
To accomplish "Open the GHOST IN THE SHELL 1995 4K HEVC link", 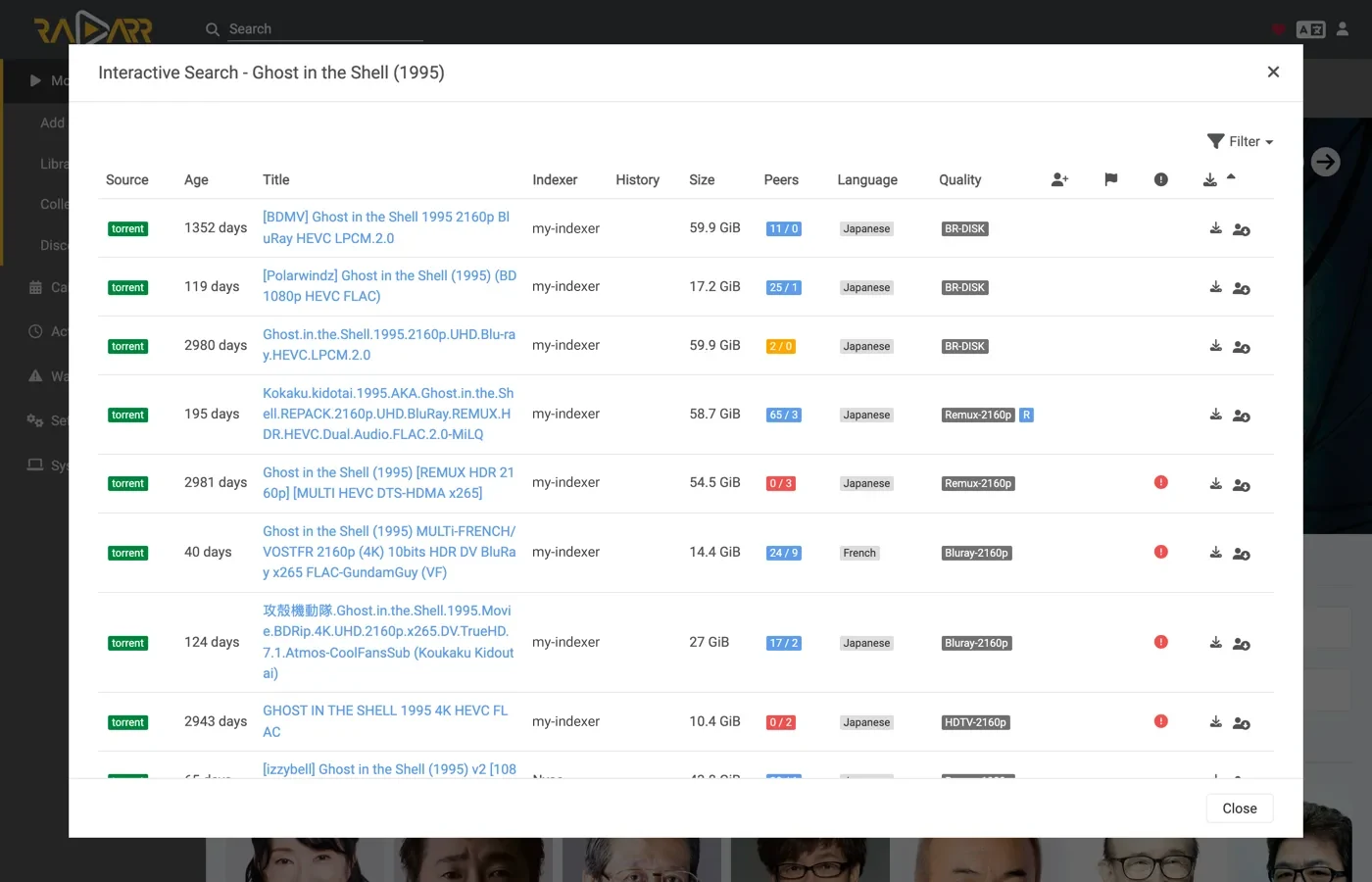I will 386,721.
